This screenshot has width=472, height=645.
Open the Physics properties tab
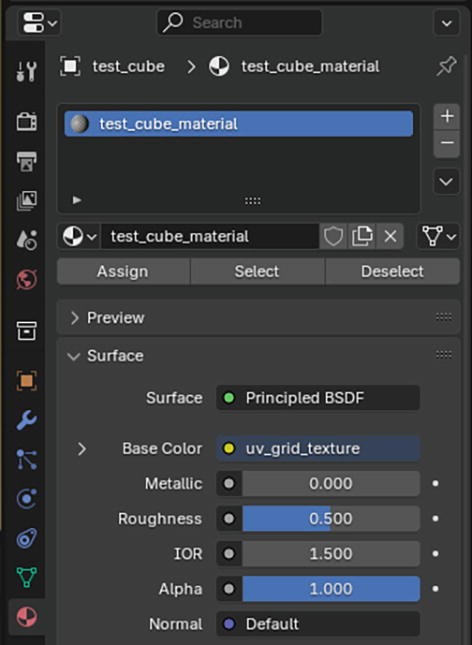26,499
